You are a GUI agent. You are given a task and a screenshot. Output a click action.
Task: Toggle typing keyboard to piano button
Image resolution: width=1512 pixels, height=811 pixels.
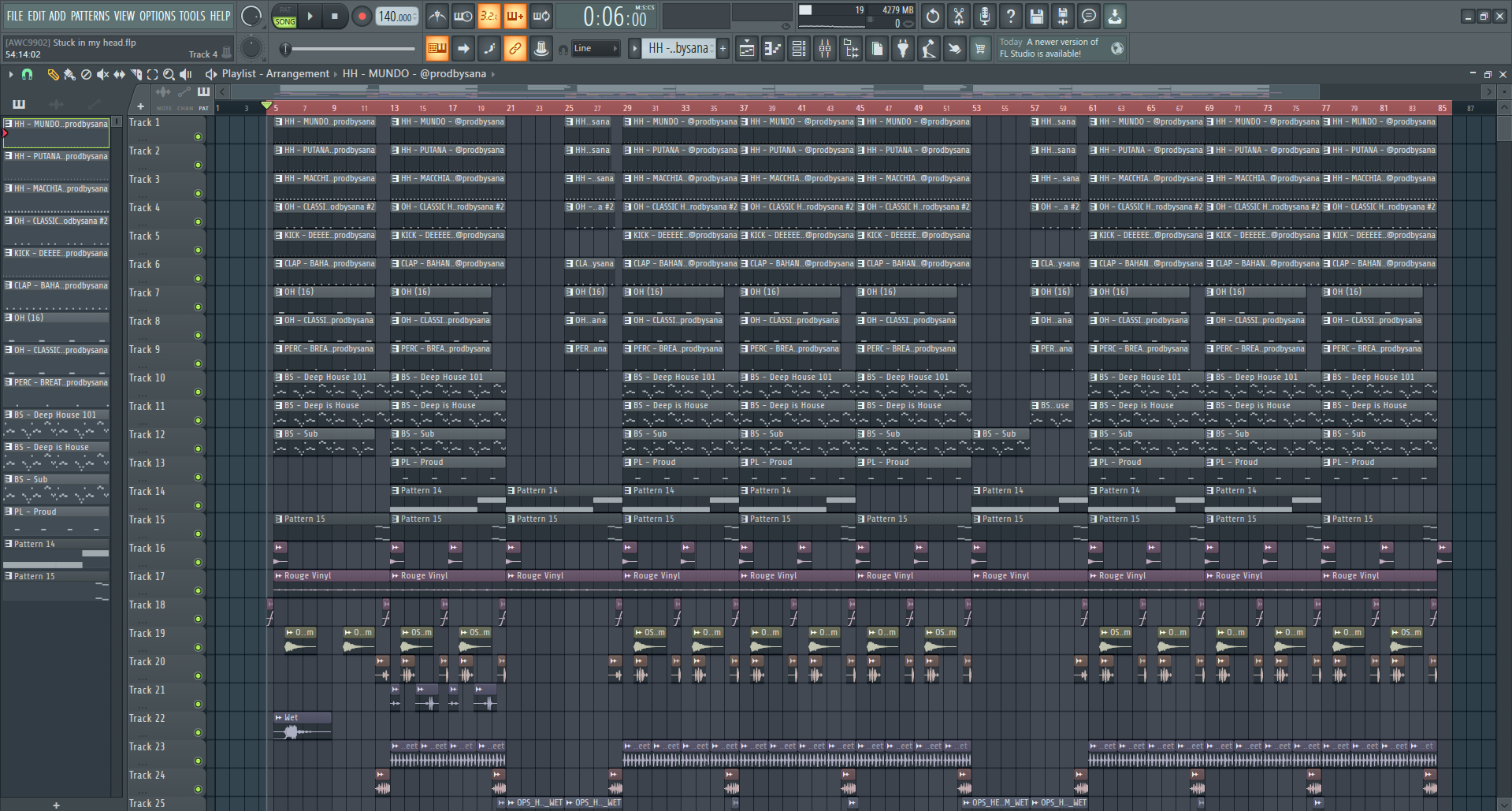[x=437, y=49]
